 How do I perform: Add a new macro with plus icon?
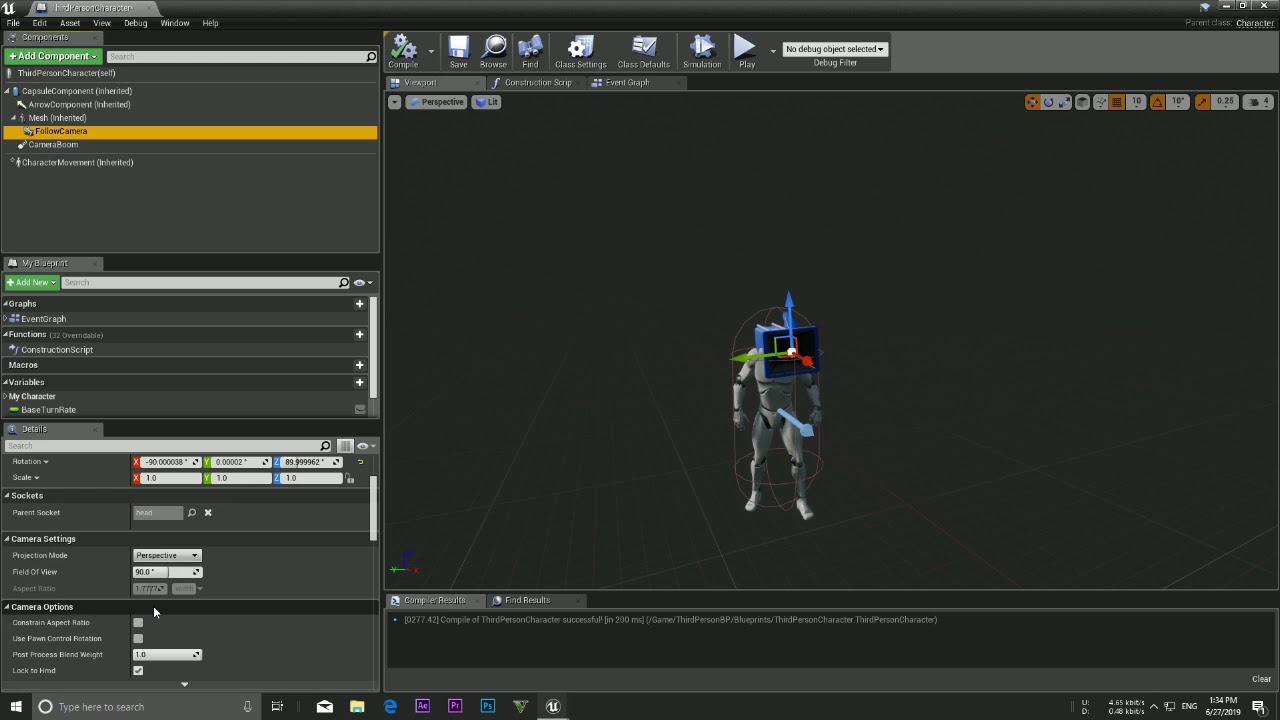[x=359, y=365]
